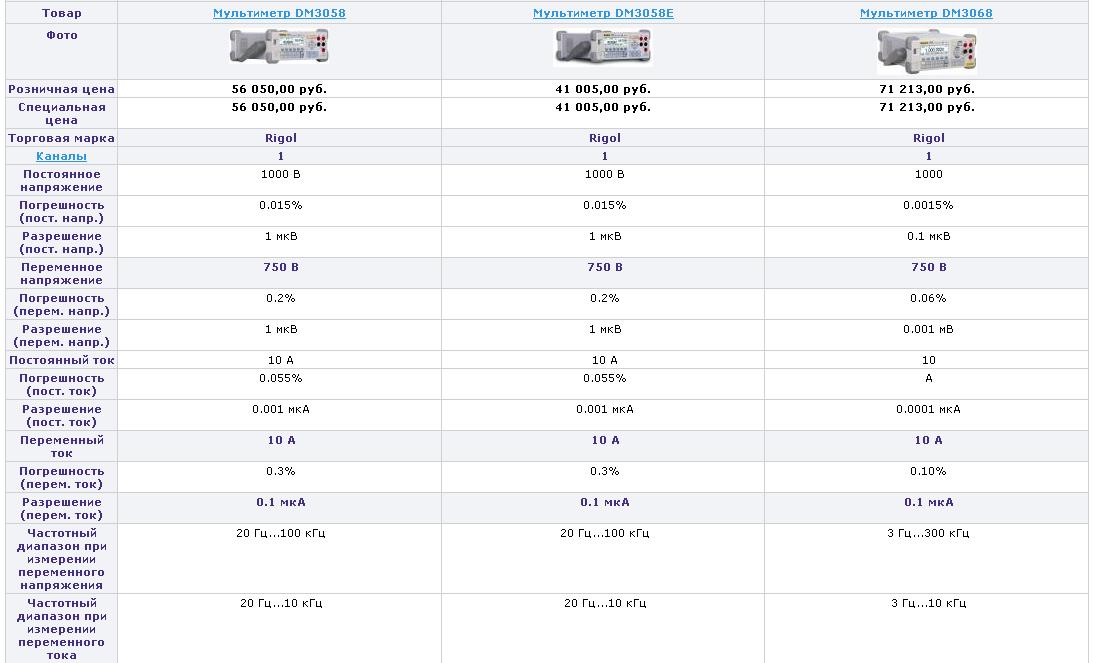Viewport: 1093px width, 663px height.
Task: Click the Фото row label
Action: pyautogui.click(x=61, y=35)
